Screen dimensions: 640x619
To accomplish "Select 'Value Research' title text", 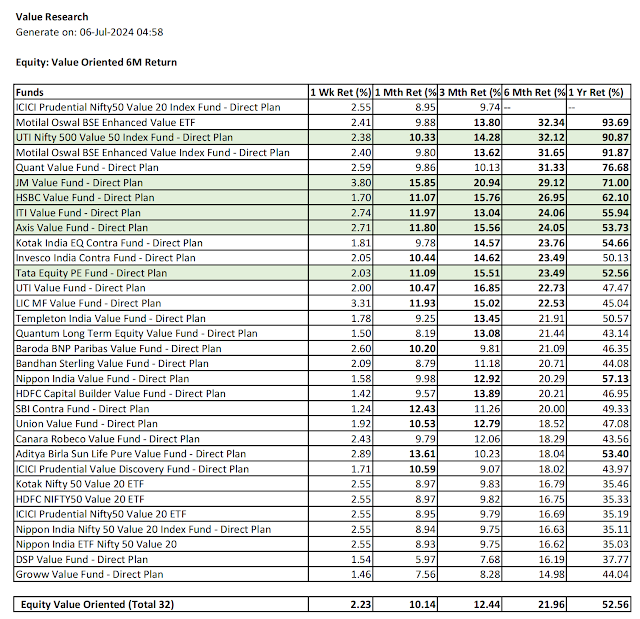I will click(x=52, y=17).
